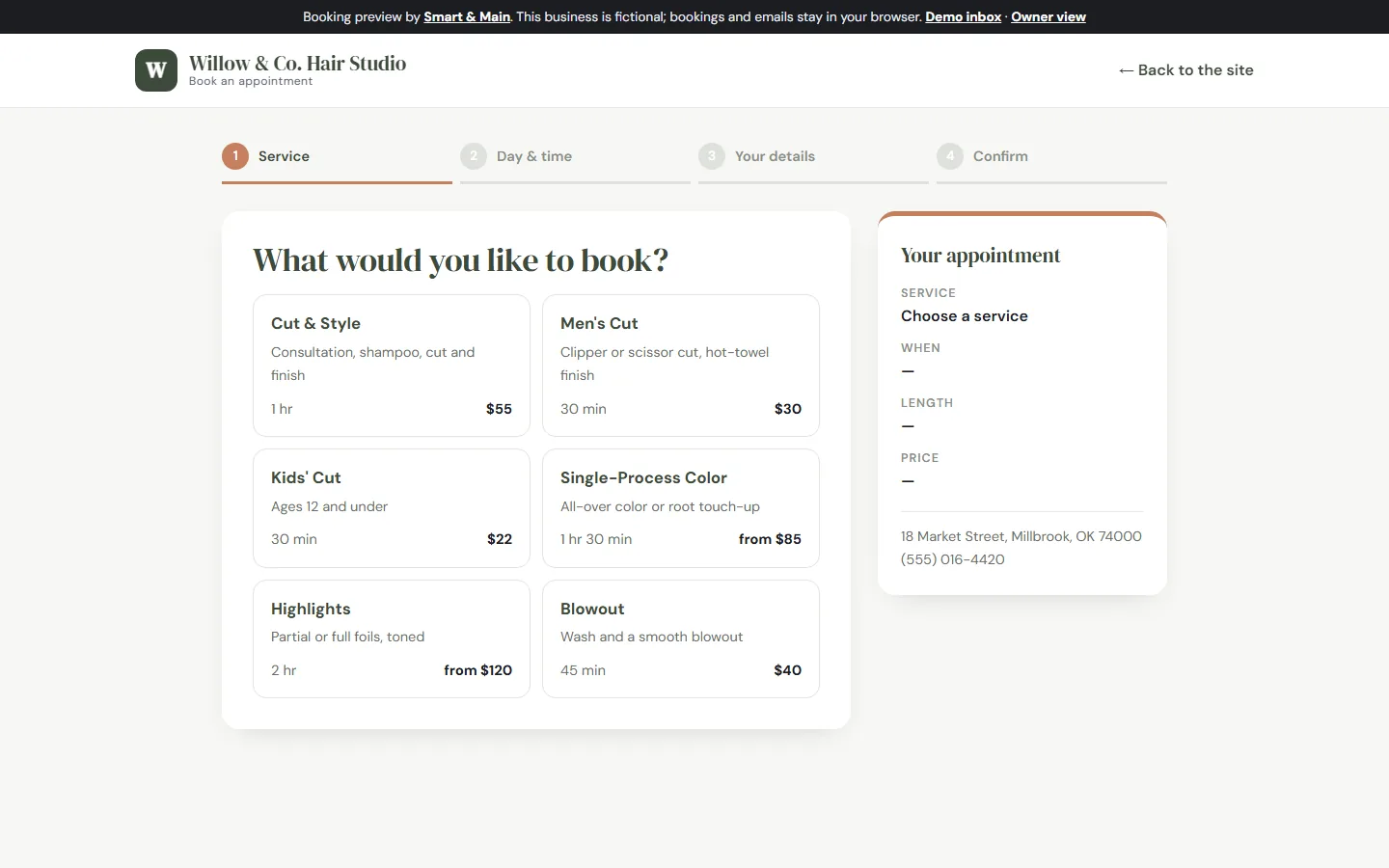Viewport: 1389px width, 868px height.
Task: Click the 'Choose a service' summary text
Action: [965, 316]
